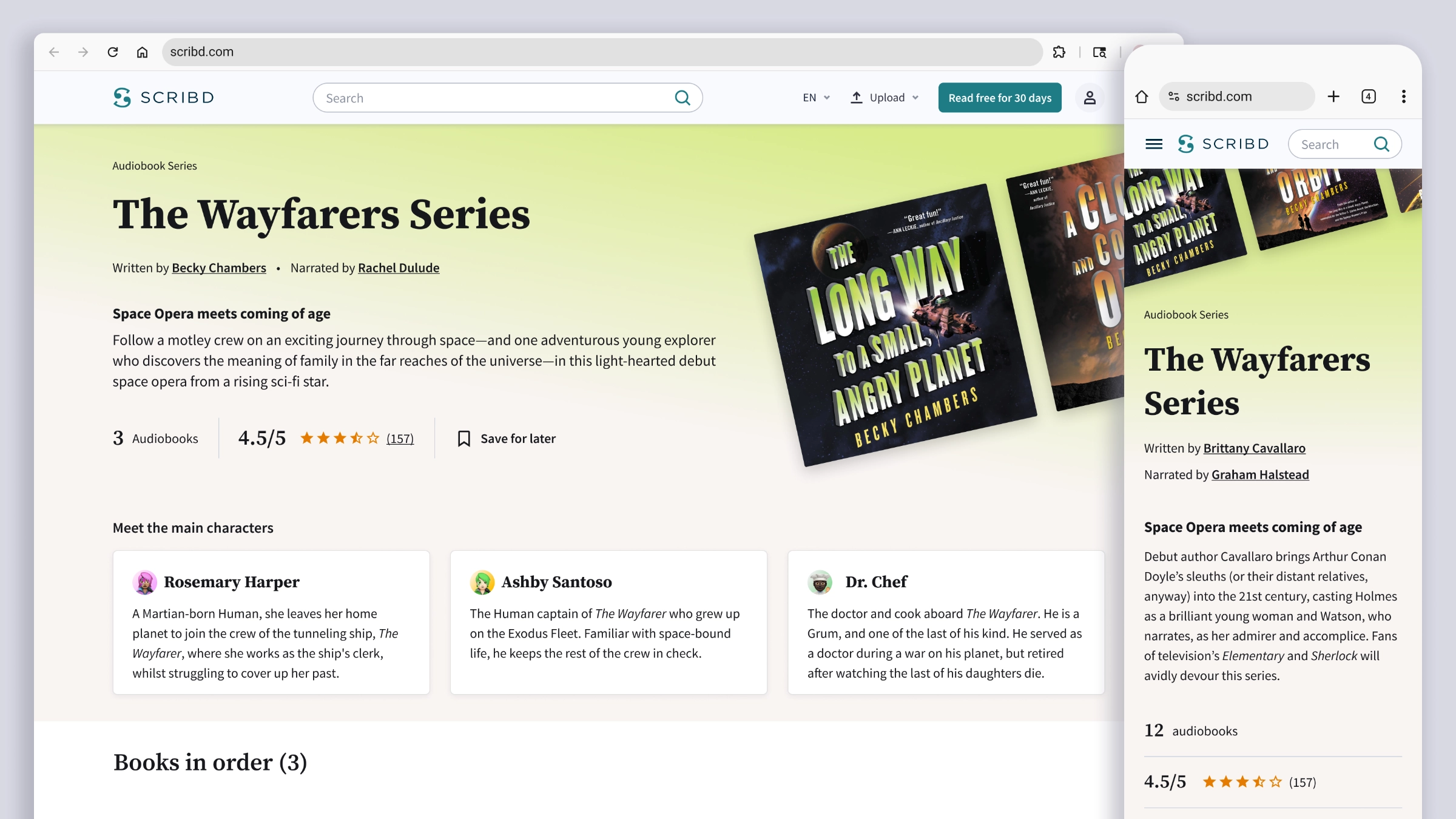This screenshot has height=819, width=1456.
Task: Tap the magnifier icon in the mobile search
Action: tap(1381, 144)
